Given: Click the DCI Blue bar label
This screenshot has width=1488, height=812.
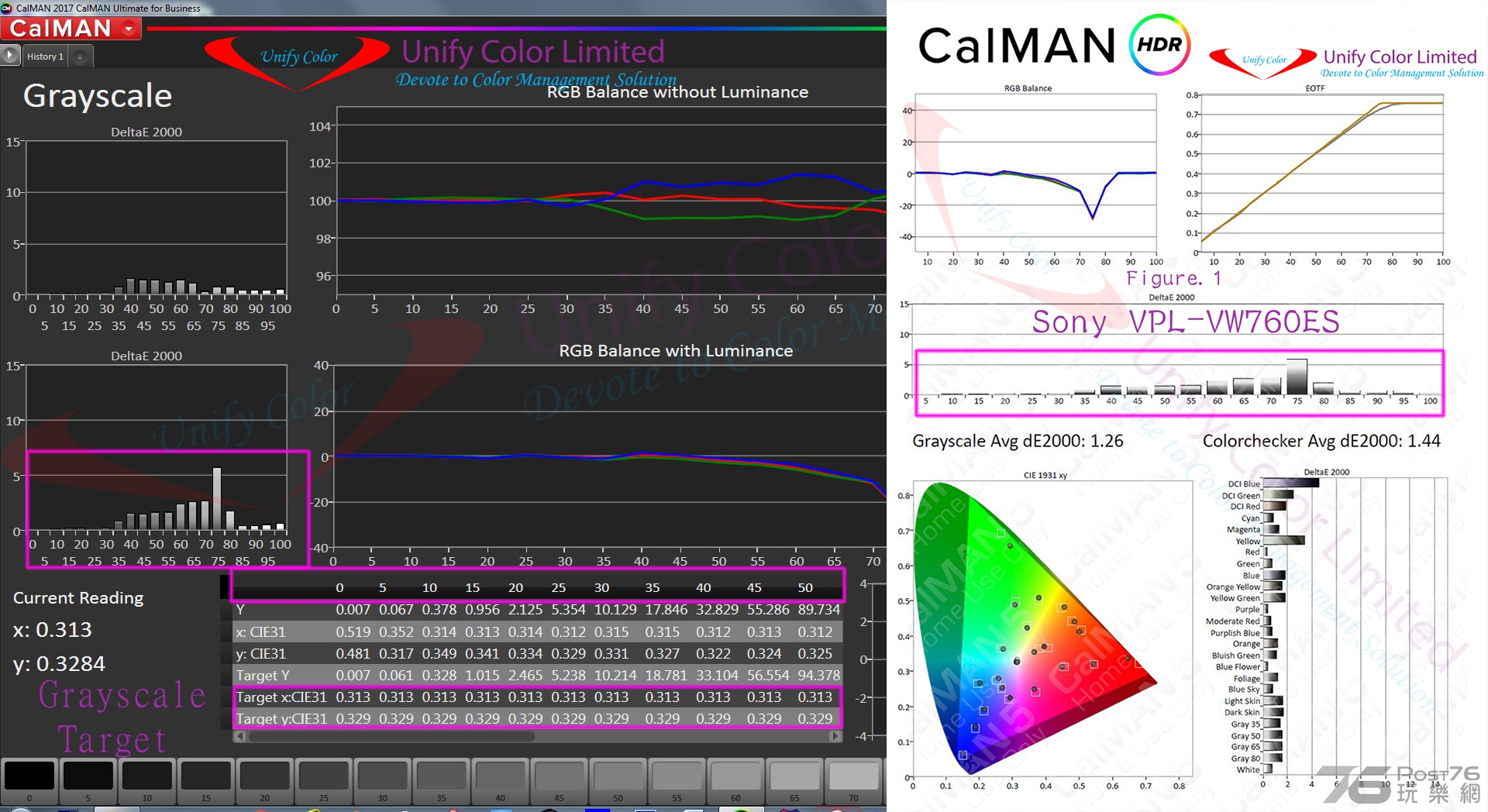Looking at the screenshot, I should (x=1244, y=483).
